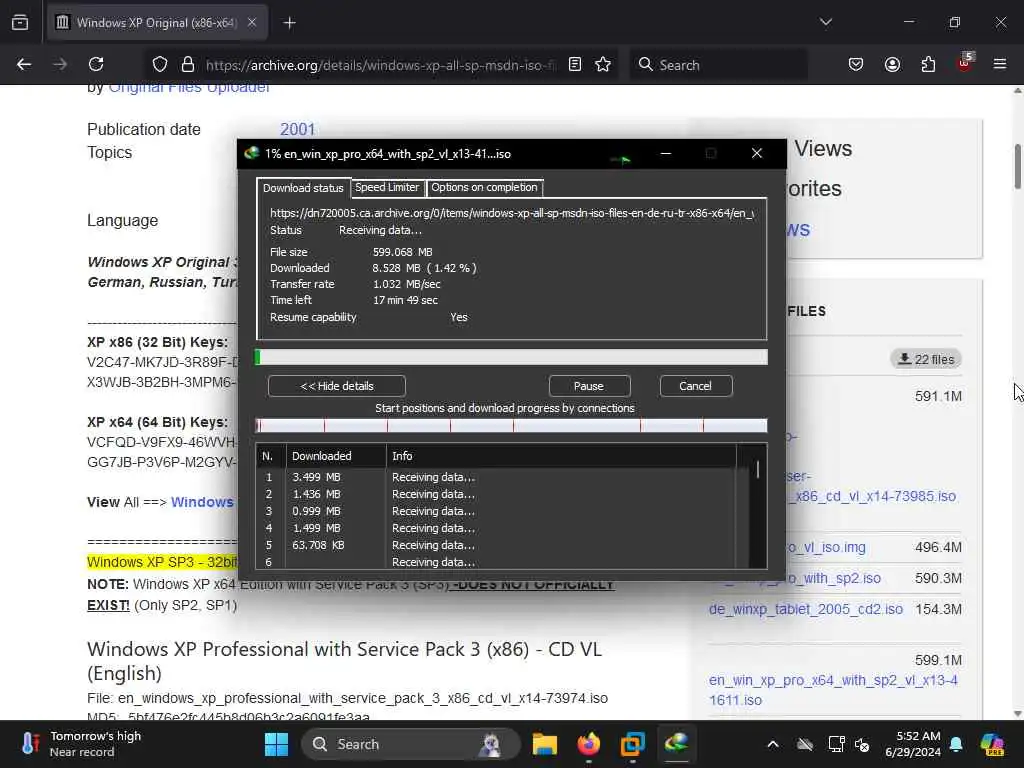Open x86_cd_vl_x14-73985.iso link
The width and height of the screenshot is (1024, 768).
(872, 496)
